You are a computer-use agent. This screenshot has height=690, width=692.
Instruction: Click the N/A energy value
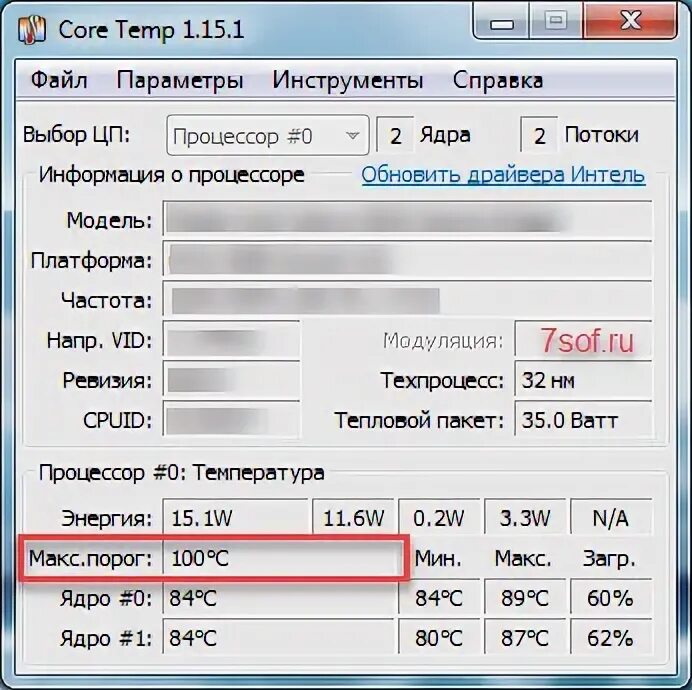611,517
